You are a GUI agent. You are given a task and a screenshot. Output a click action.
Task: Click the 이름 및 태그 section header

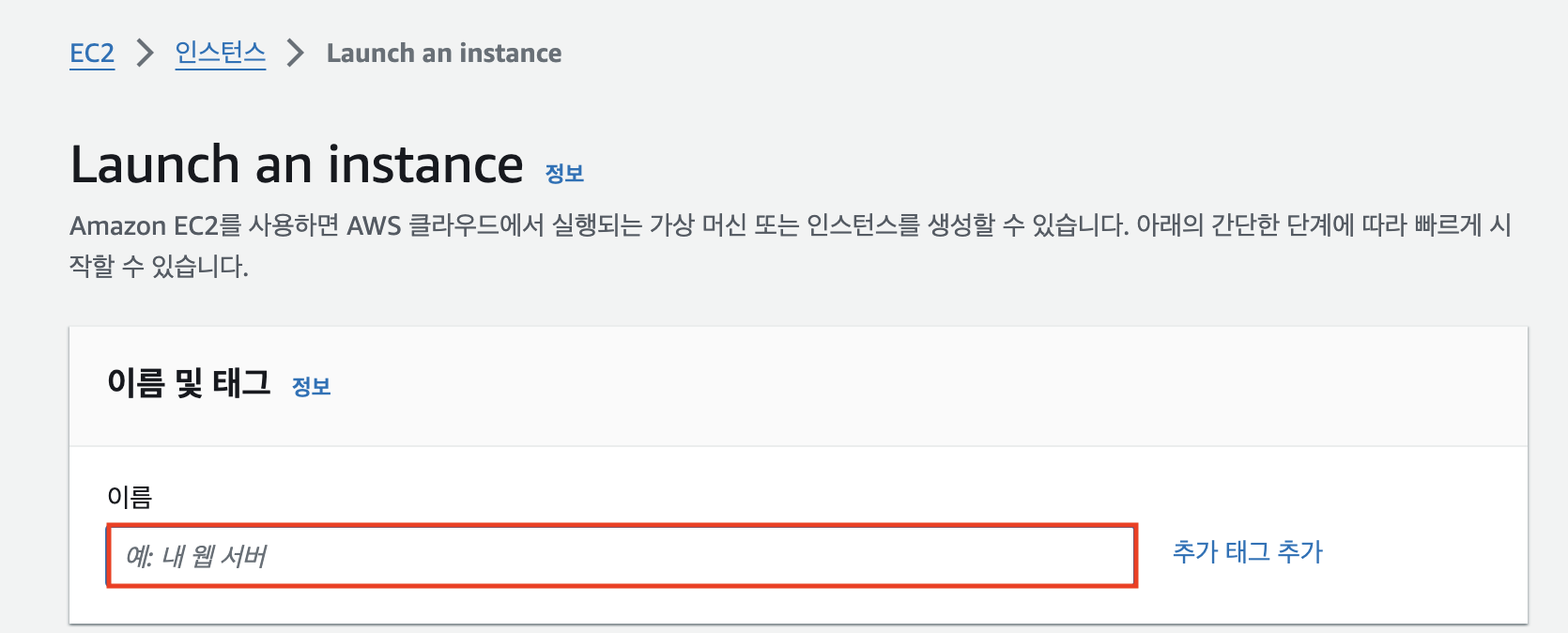(x=188, y=383)
